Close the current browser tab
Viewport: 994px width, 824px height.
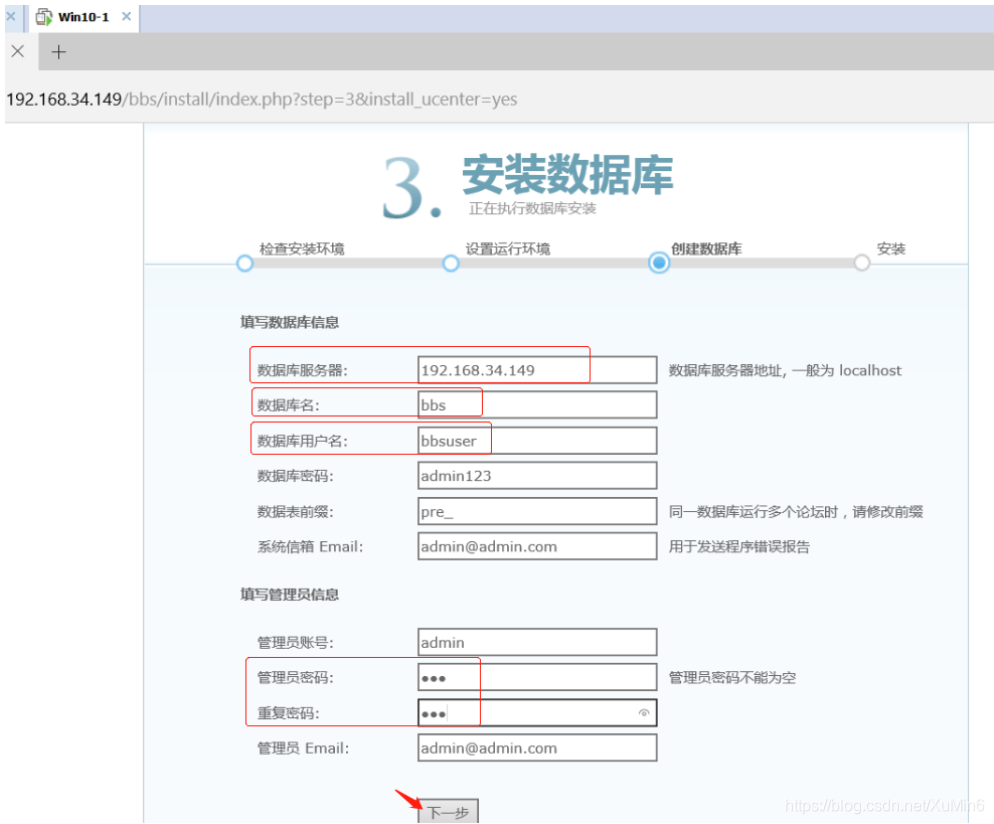coord(18,51)
